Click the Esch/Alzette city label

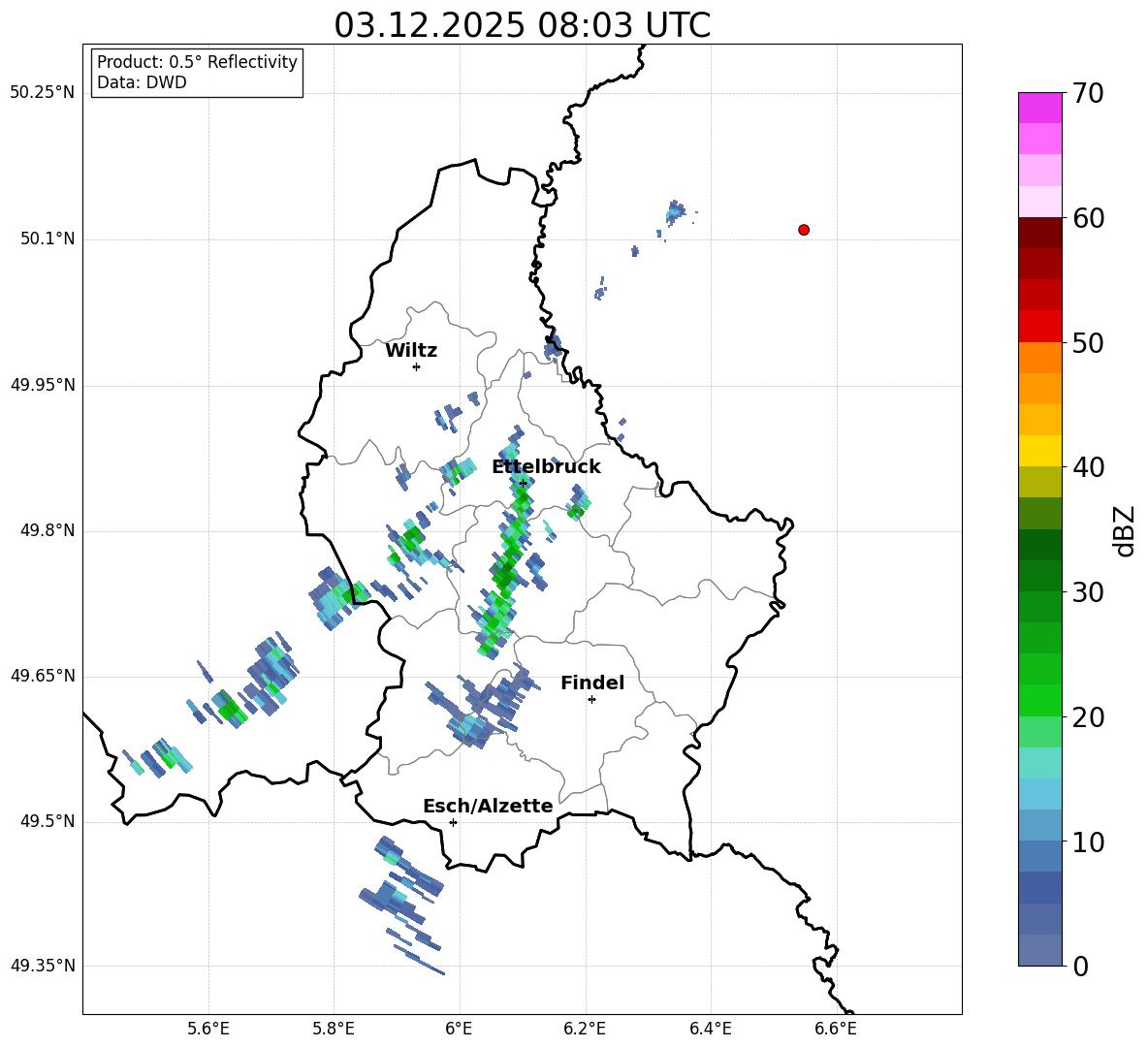pos(488,806)
